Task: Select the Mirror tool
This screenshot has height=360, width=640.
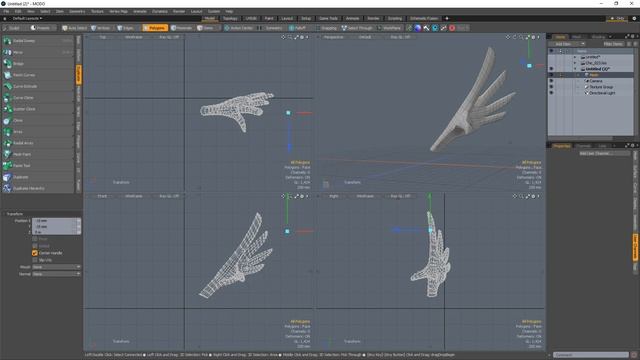Action: pos(38,52)
